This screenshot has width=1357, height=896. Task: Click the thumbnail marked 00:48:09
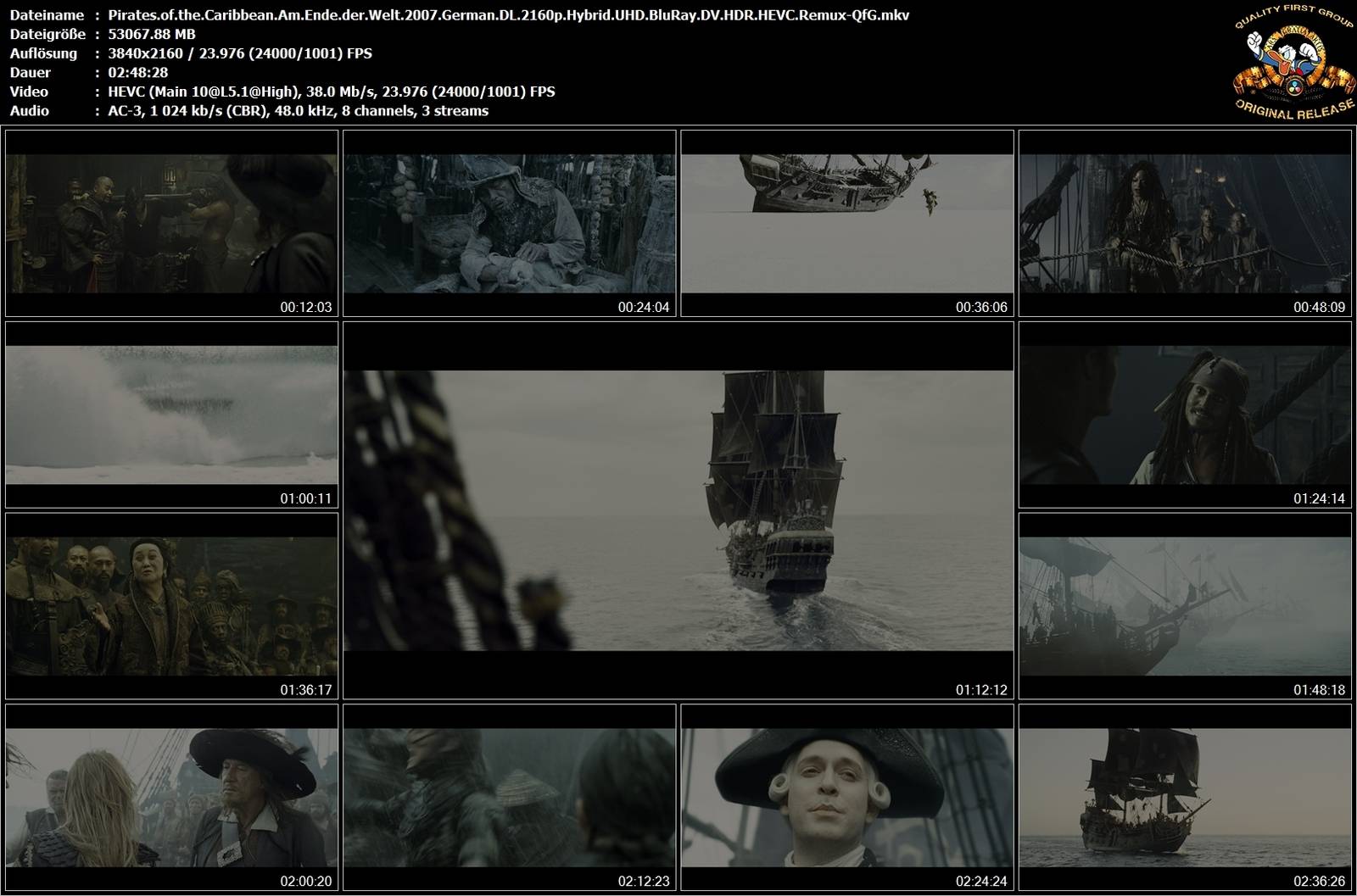(x=1185, y=224)
